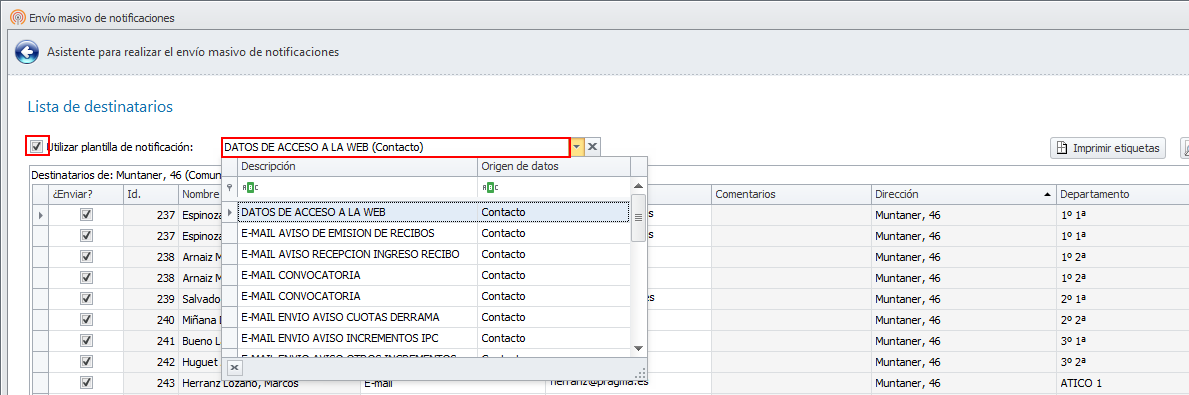Click the template name input field

point(395,147)
